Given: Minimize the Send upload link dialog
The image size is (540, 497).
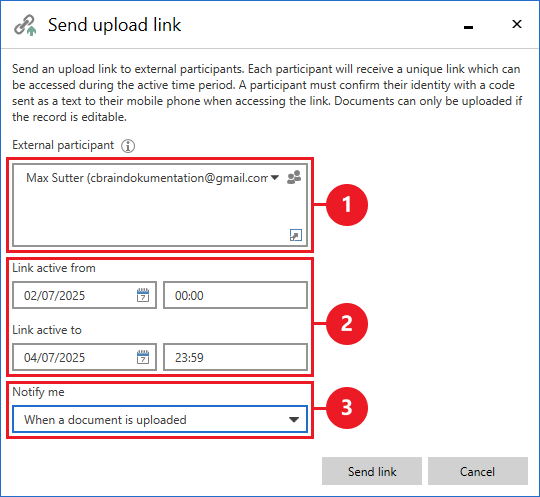Looking at the screenshot, I should pyautogui.click(x=468, y=27).
